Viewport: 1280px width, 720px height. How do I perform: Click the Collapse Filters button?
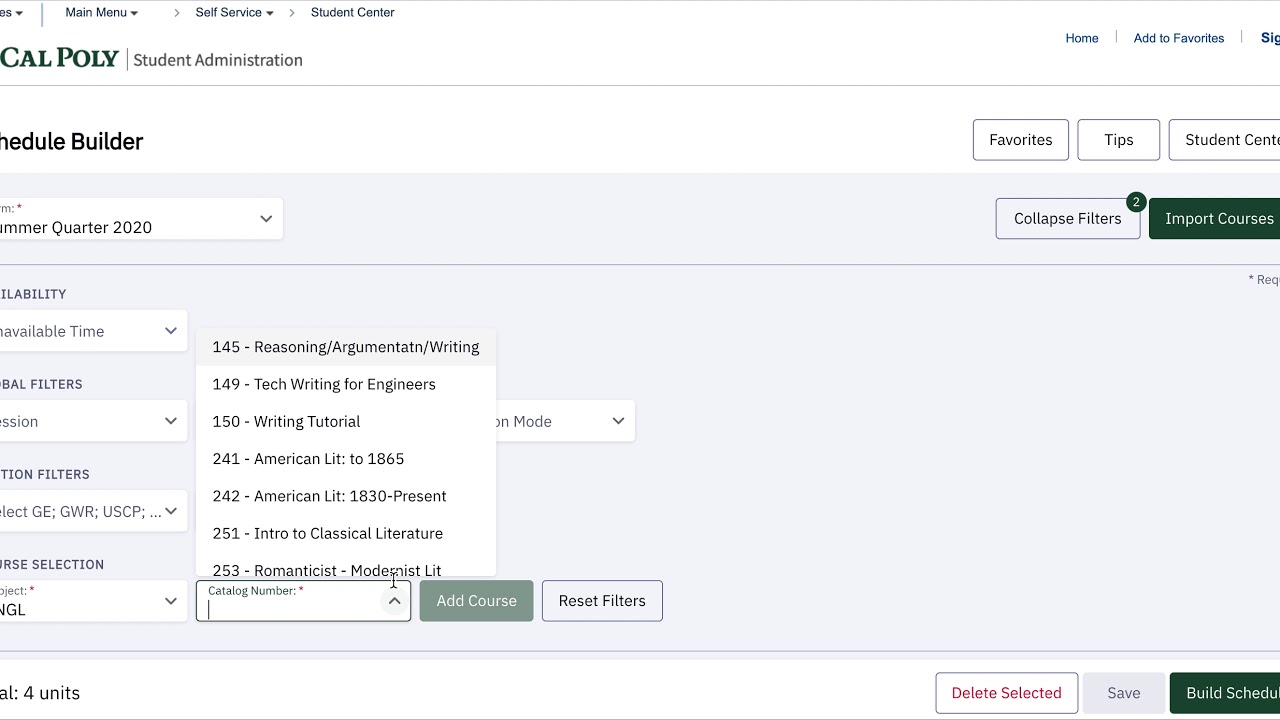click(x=1067, y=219)
